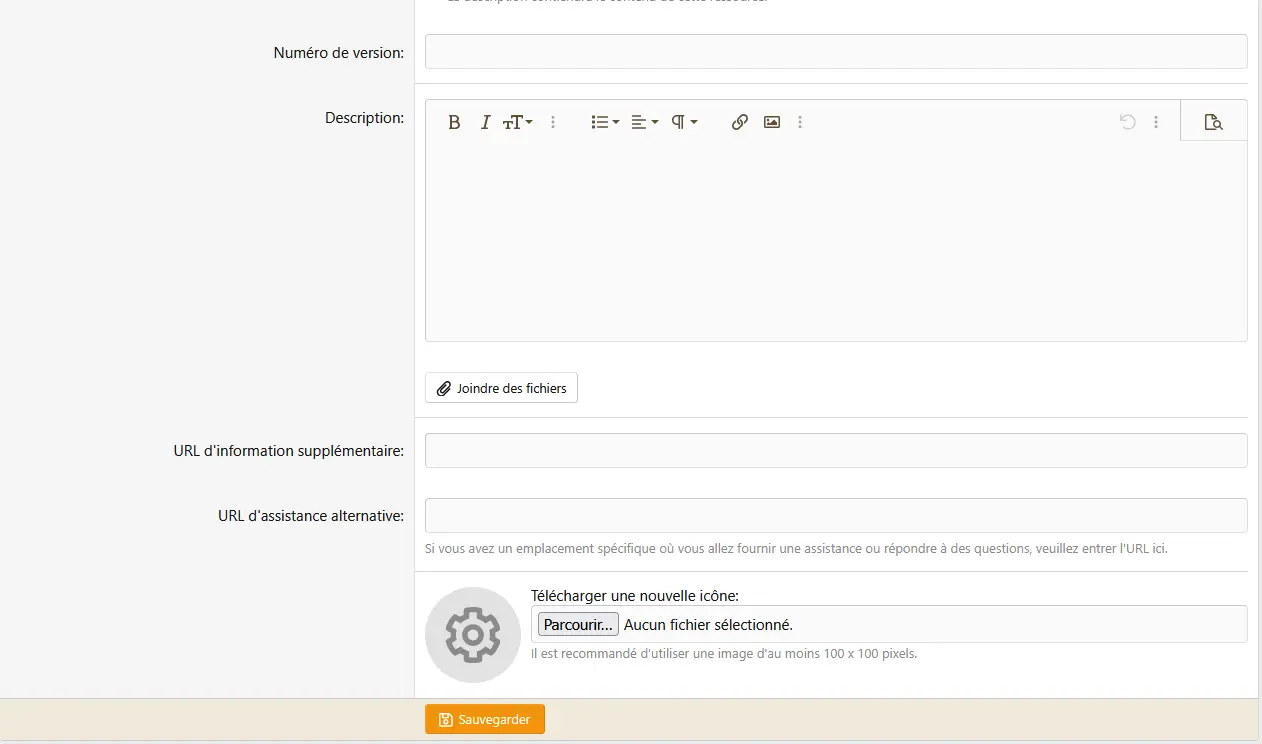Open more insert options after image icon

click(x=800, y=122)
